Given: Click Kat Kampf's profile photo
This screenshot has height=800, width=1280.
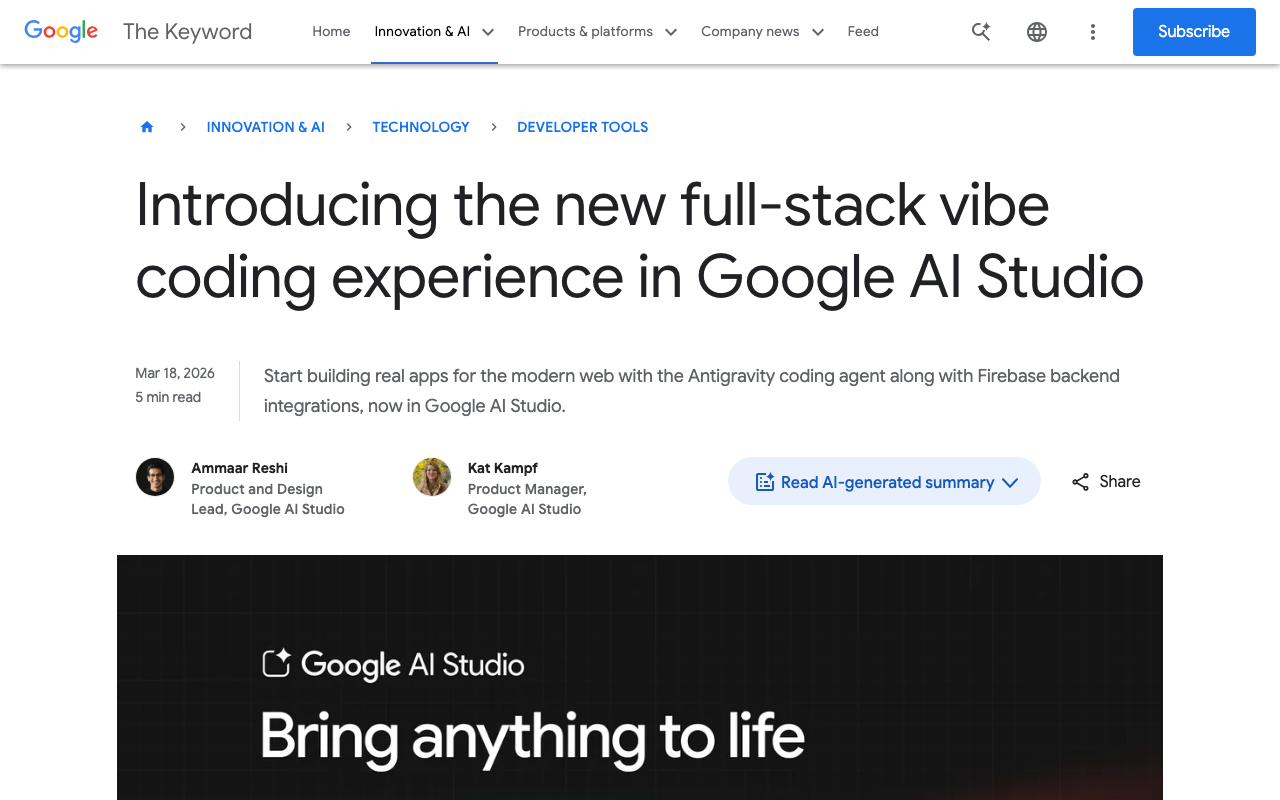Looking at the screenshot, I should coord(432,477).
